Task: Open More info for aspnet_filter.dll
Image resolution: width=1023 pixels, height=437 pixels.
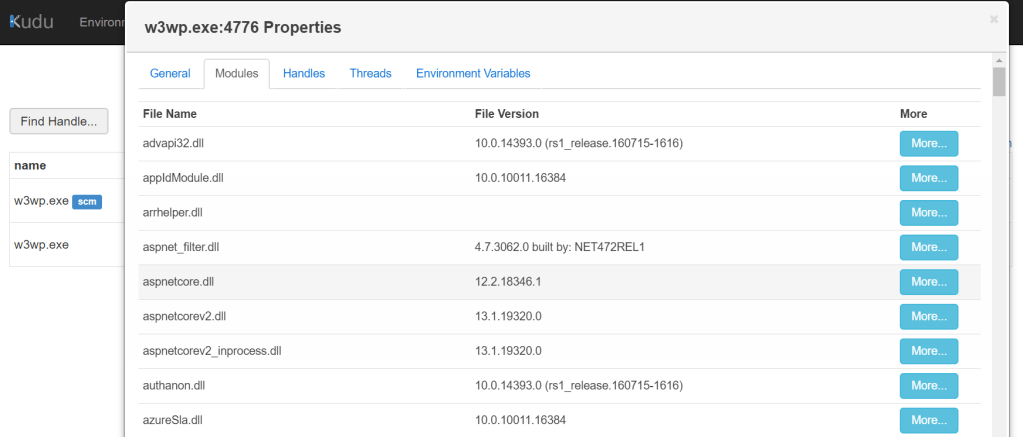Action: (929, 247)
